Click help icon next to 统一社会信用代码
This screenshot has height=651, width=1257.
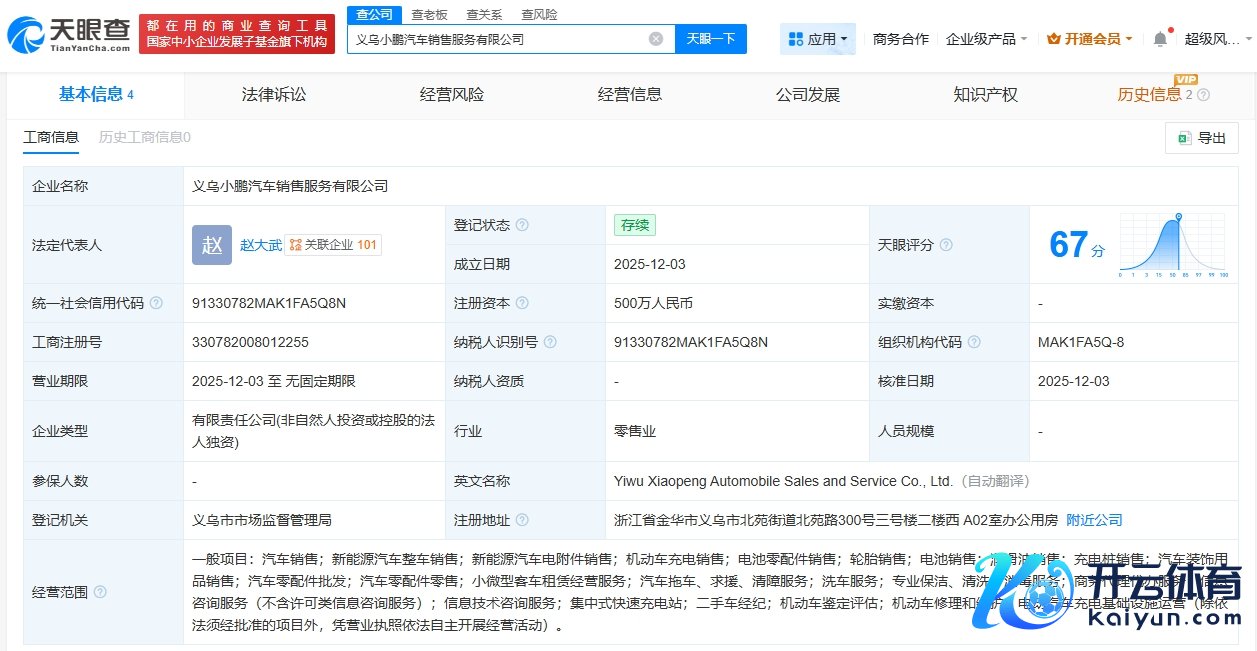(157, 303)
